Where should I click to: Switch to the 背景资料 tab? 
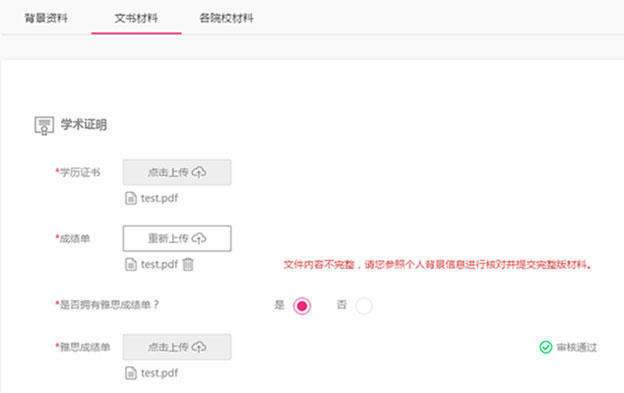click(x=46, y=18)
